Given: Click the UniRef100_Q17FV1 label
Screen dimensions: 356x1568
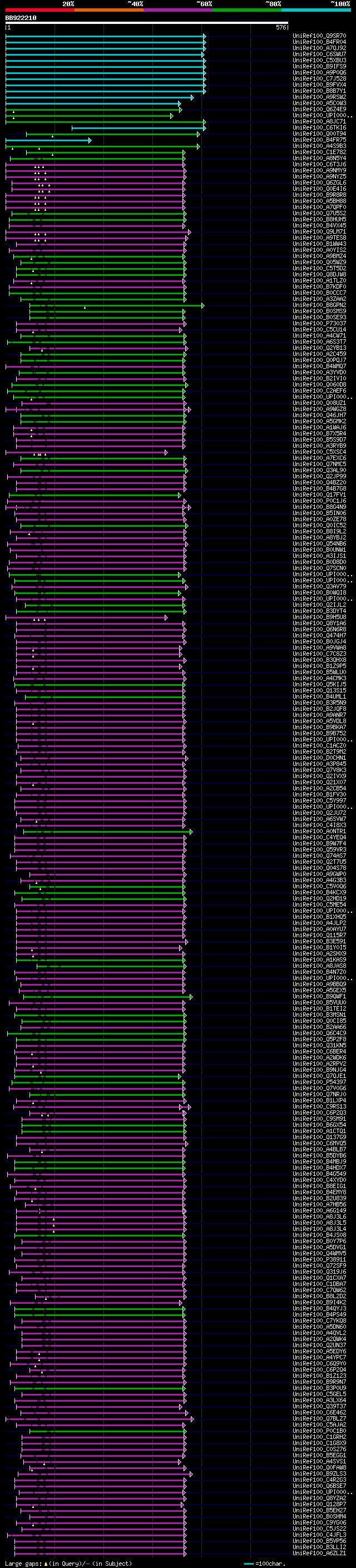Looking at the screenshot, I should [x=319, y=495].
